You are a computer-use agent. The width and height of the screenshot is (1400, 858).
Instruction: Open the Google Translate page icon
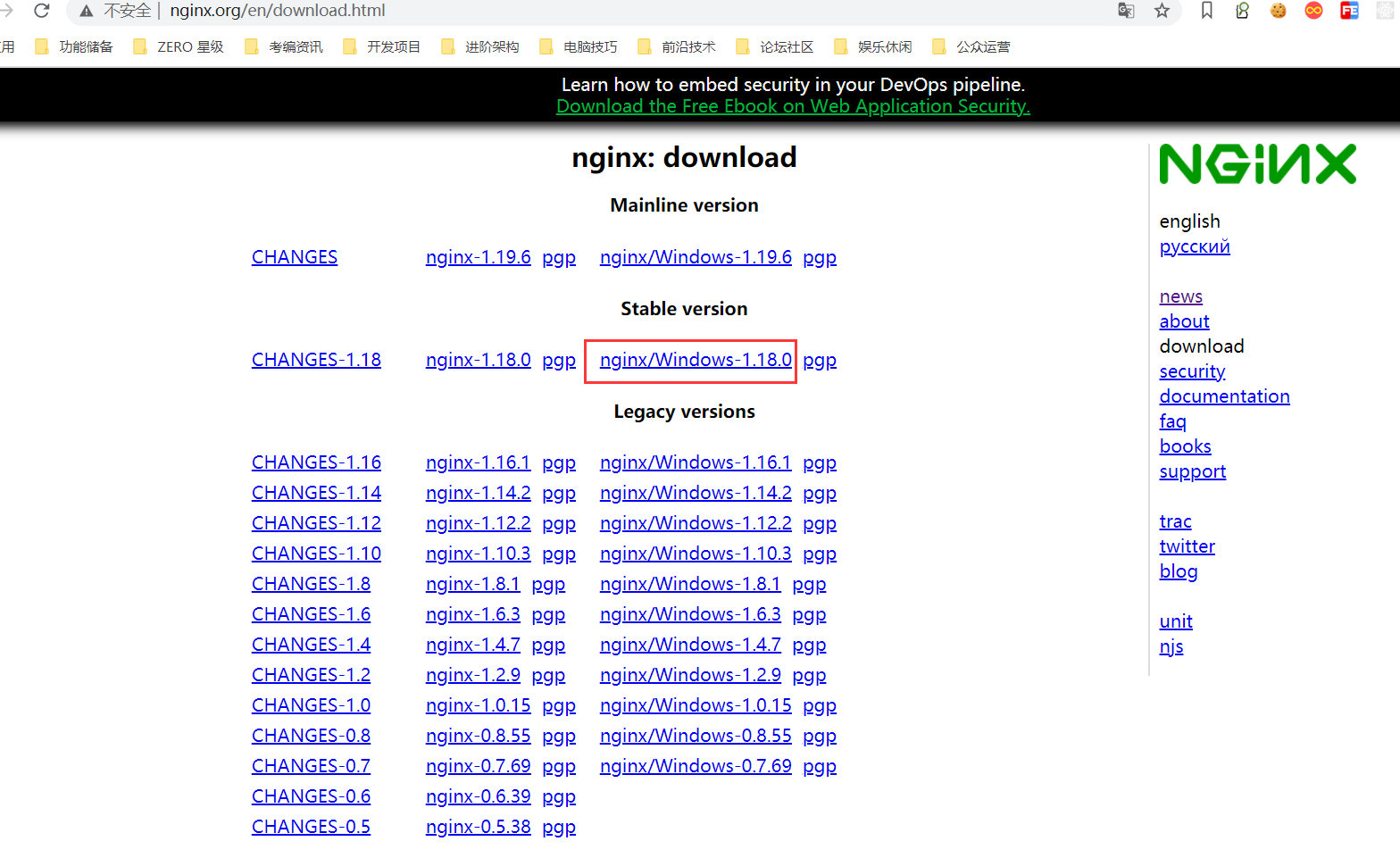coord(1126,11)
